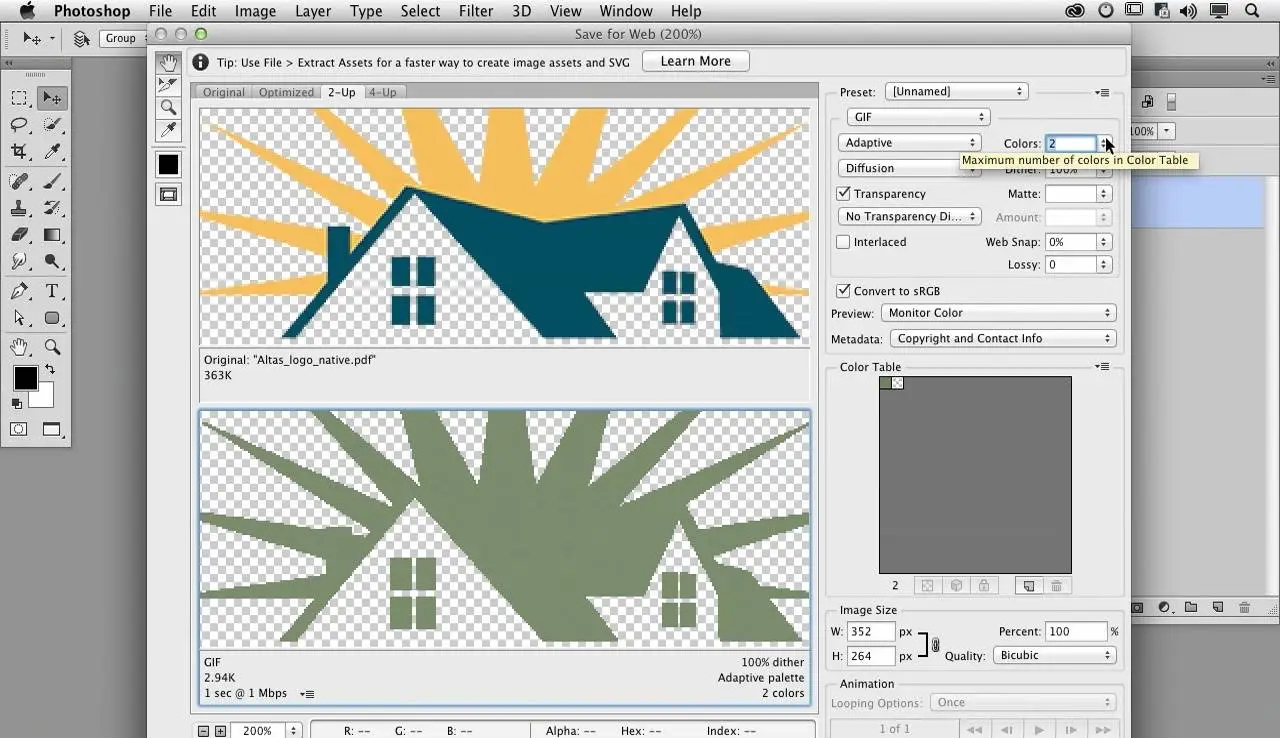Viewport: 1280px width, 738px height.
Task: Select the Hand tool in Save for Web
Action: tap(168, 62)
